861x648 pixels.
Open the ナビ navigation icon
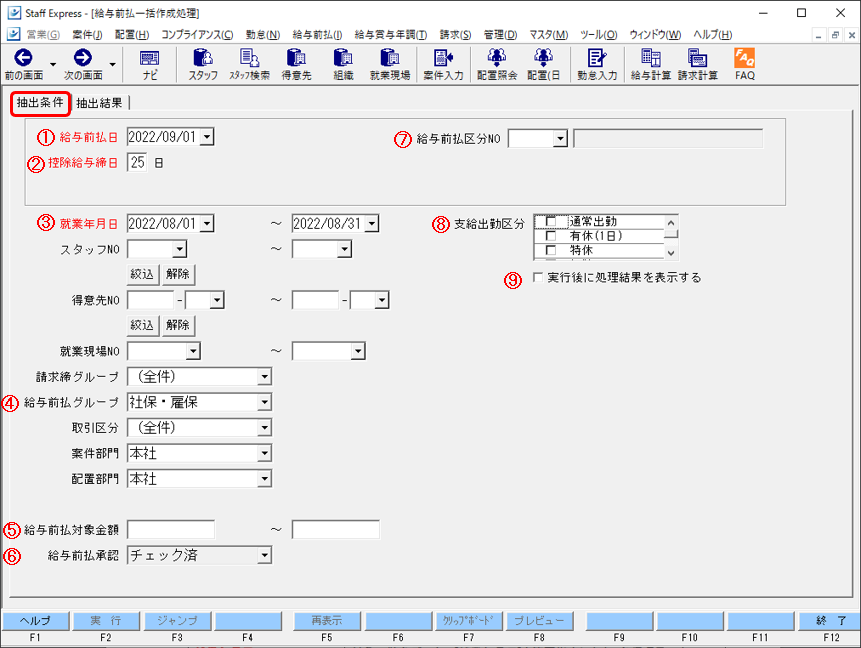(x=149, y=58)
